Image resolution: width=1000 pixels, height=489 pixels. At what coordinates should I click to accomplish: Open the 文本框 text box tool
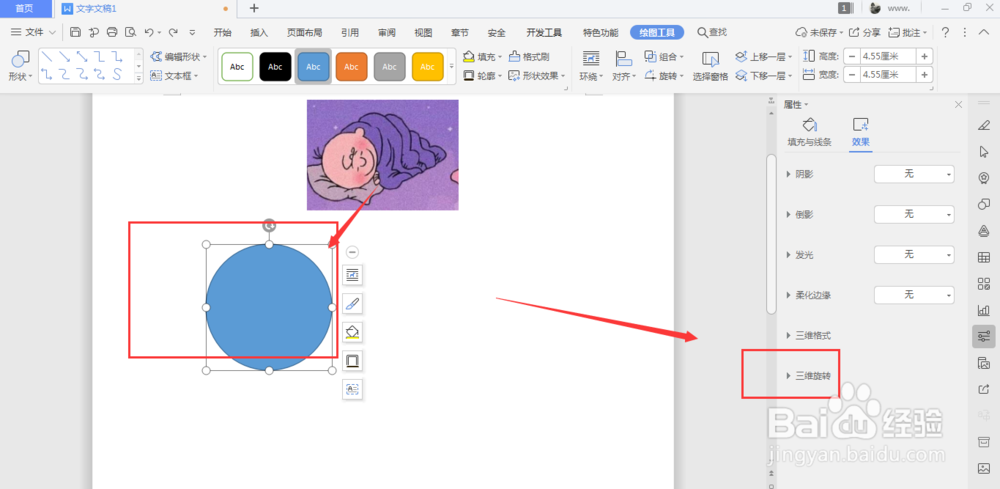pos(174,75)
